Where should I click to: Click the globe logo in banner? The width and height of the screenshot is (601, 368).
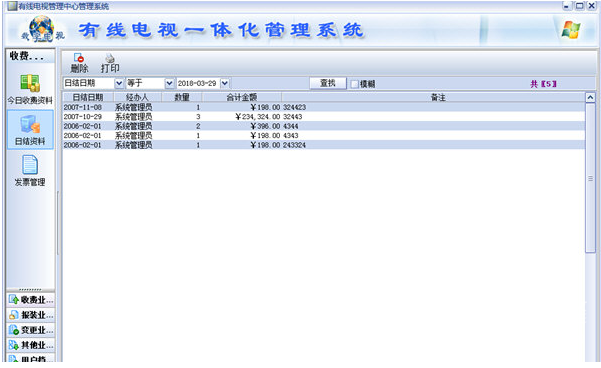pos(41,28)
